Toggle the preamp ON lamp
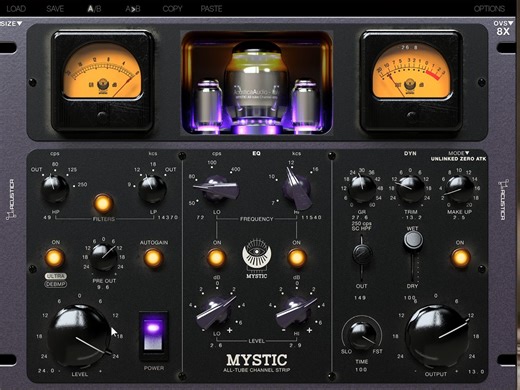This screenshot has height=390, width=520. click(55, 258)
